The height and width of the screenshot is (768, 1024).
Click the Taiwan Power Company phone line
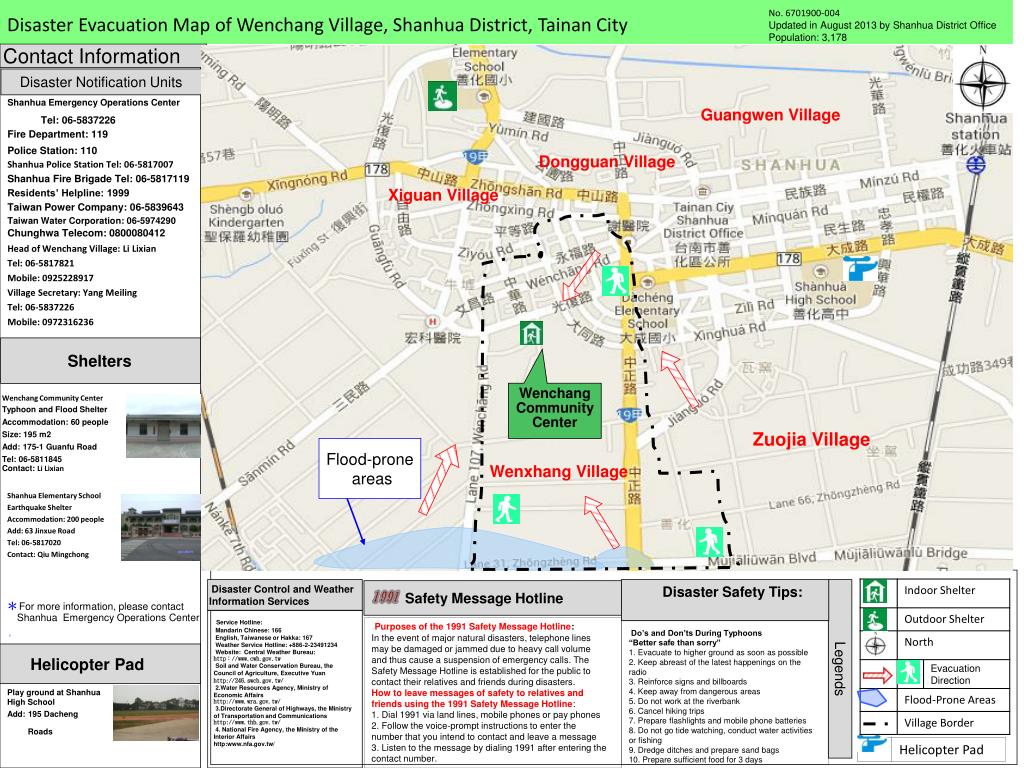pos(95,207)
